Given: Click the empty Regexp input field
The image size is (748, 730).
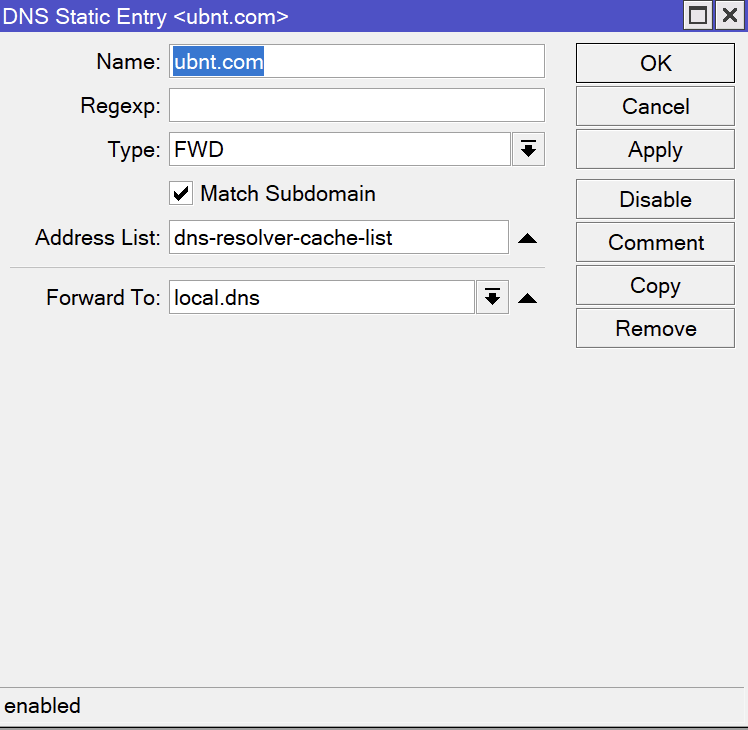Looking at the screenshot, I should (356, 105).
